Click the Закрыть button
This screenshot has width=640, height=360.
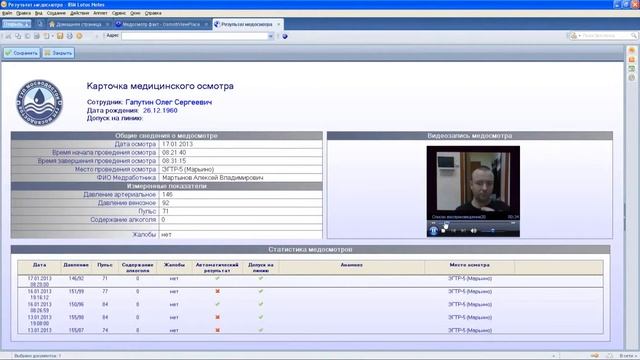coord(58,53)
